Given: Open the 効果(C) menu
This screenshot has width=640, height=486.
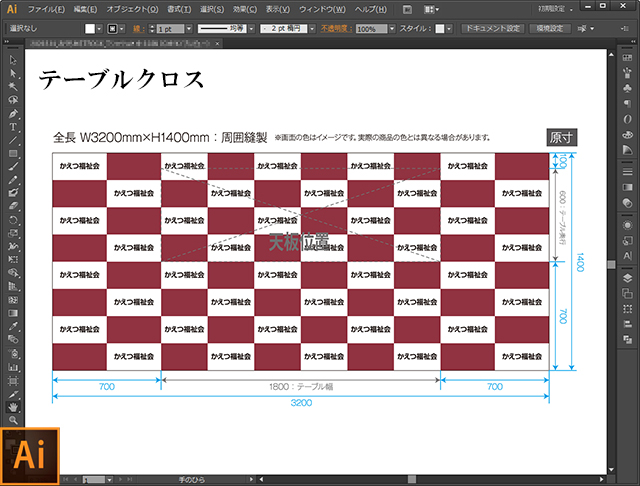Looking at the screenshot, I should tap(245, 9).
